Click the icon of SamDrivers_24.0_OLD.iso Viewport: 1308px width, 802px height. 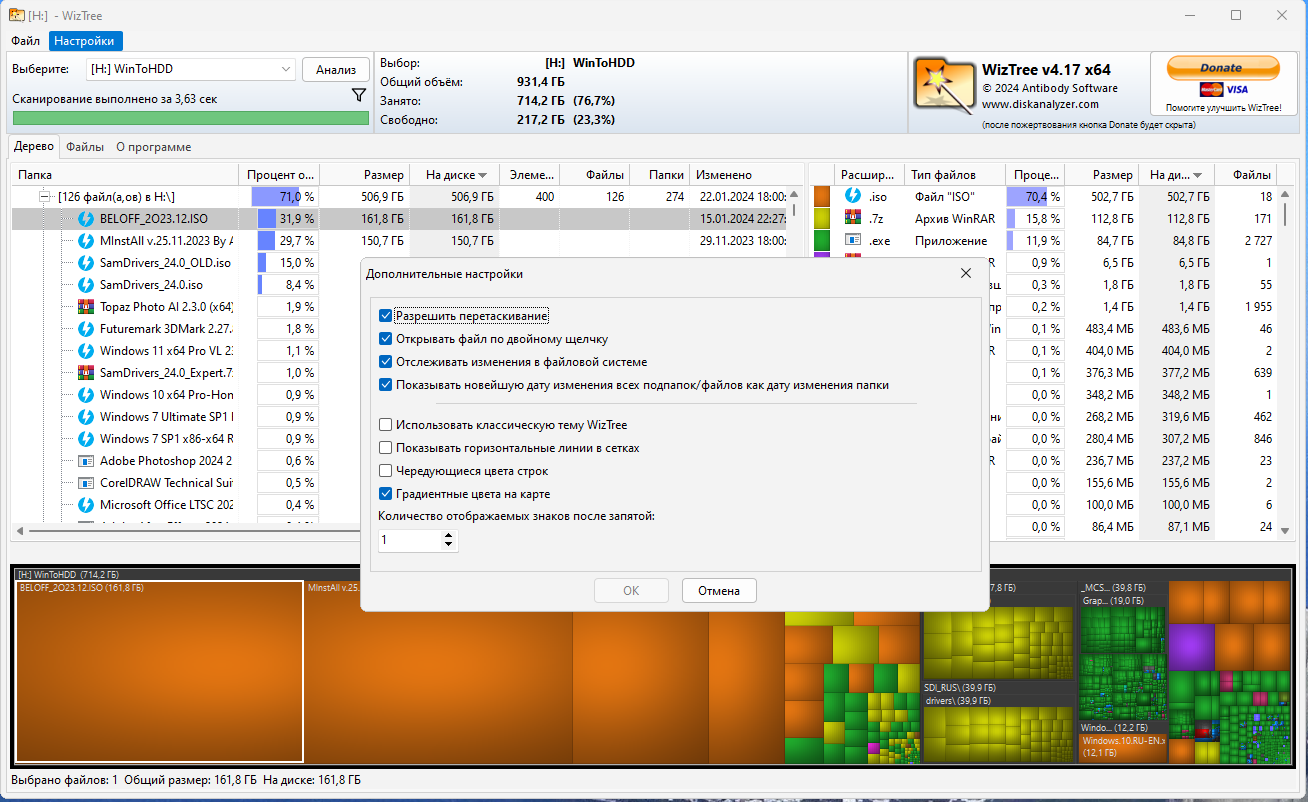[86, 263]
